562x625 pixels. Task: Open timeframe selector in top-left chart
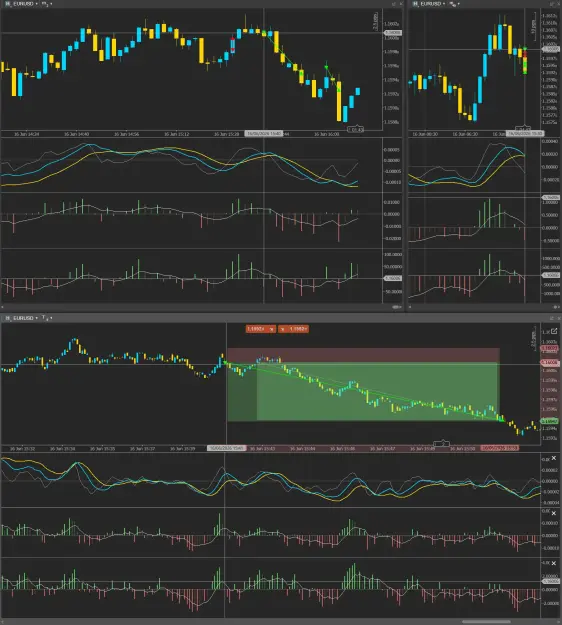(x=47, y=4)
